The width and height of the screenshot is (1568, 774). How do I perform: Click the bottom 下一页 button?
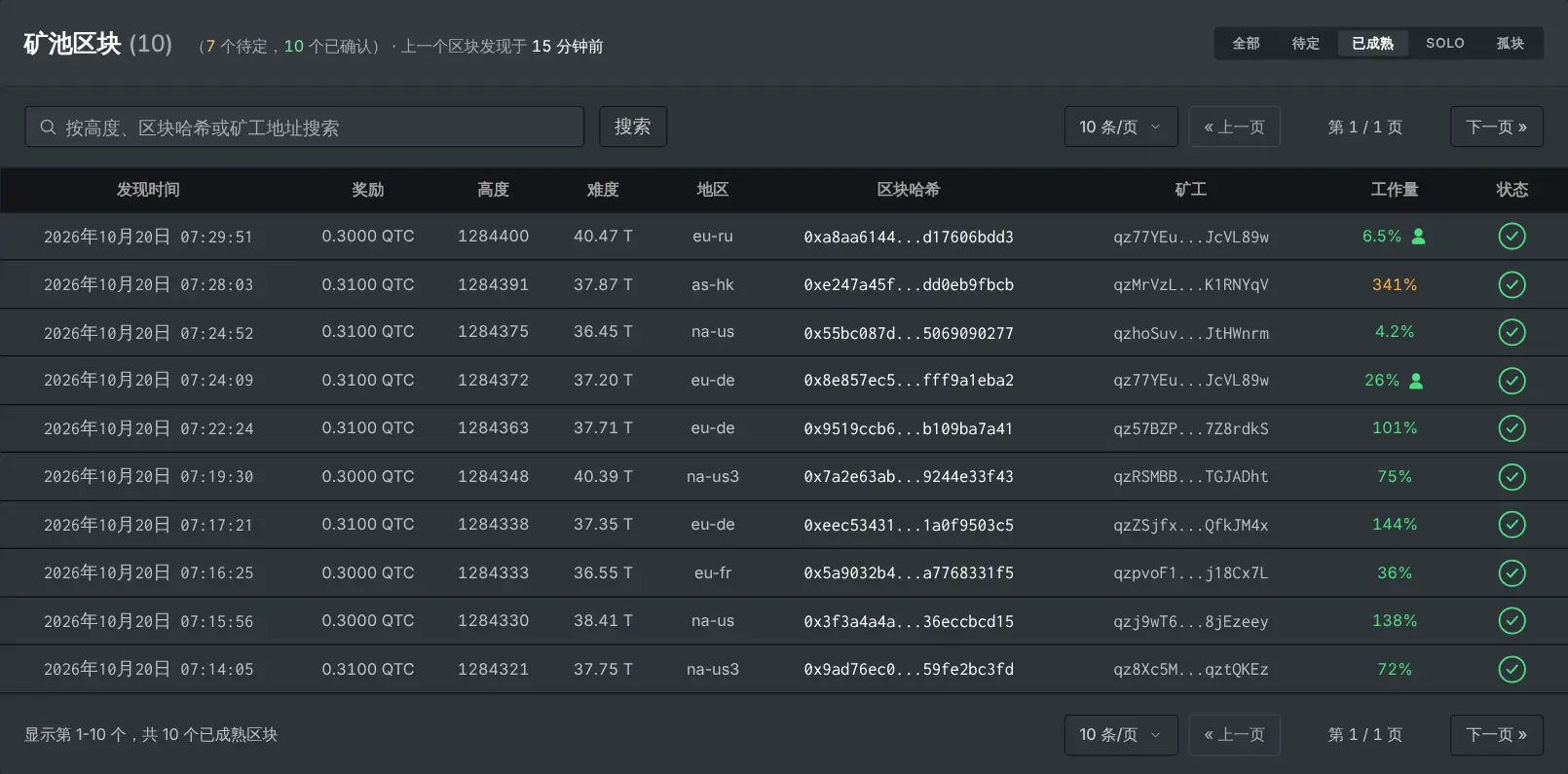click(x=1497, y=734)
